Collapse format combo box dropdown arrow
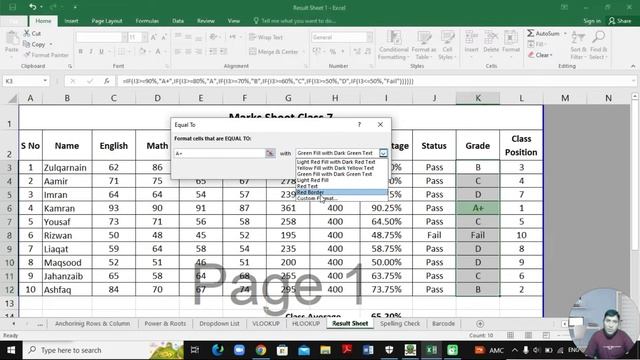This screenshot has height=360, width=640. [383, 153]
